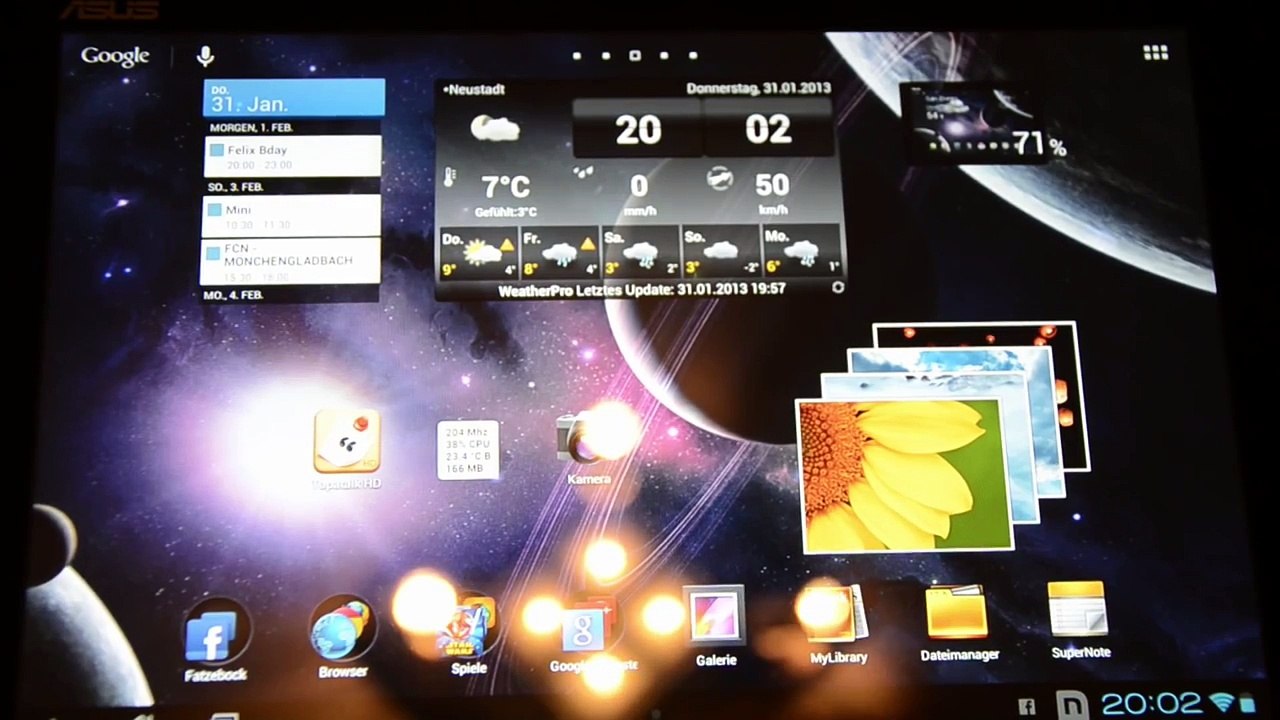Image resolution: width=1280 pixels, height=720 pixels.
Task: Open the Mini calendar event
Action: tap(293, 215)
